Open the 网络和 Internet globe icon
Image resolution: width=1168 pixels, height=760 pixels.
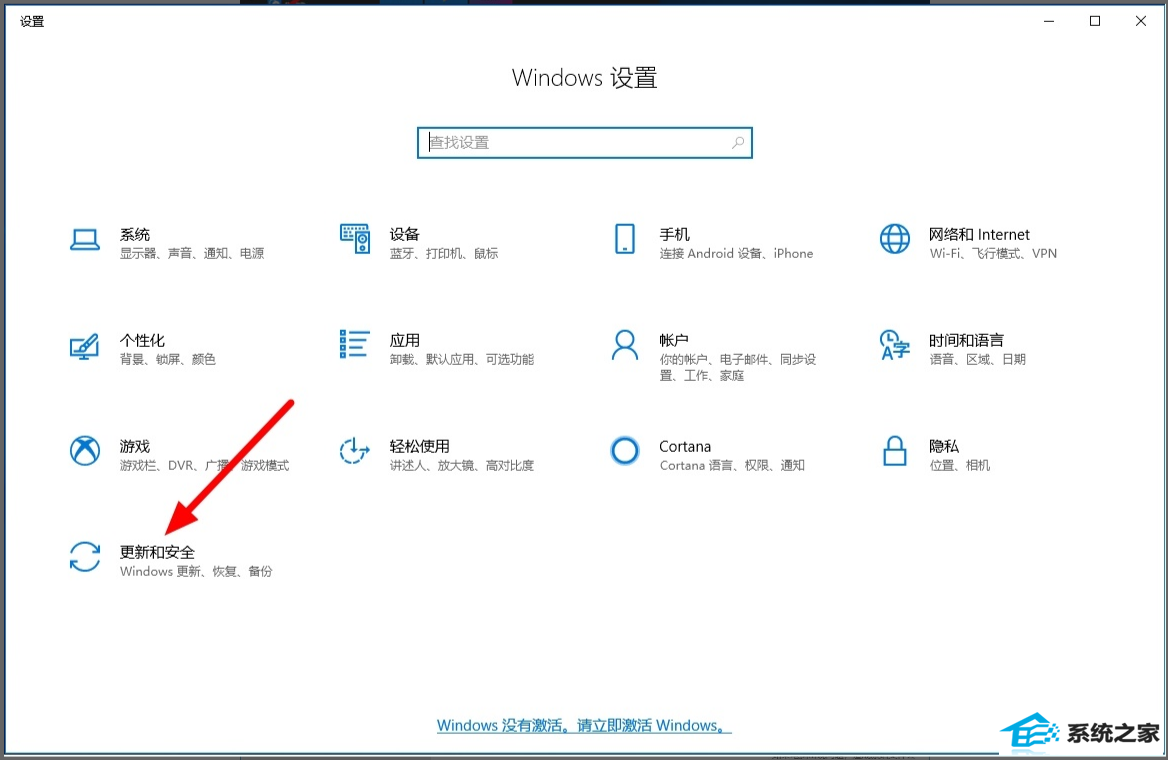(x=895, y=239)
